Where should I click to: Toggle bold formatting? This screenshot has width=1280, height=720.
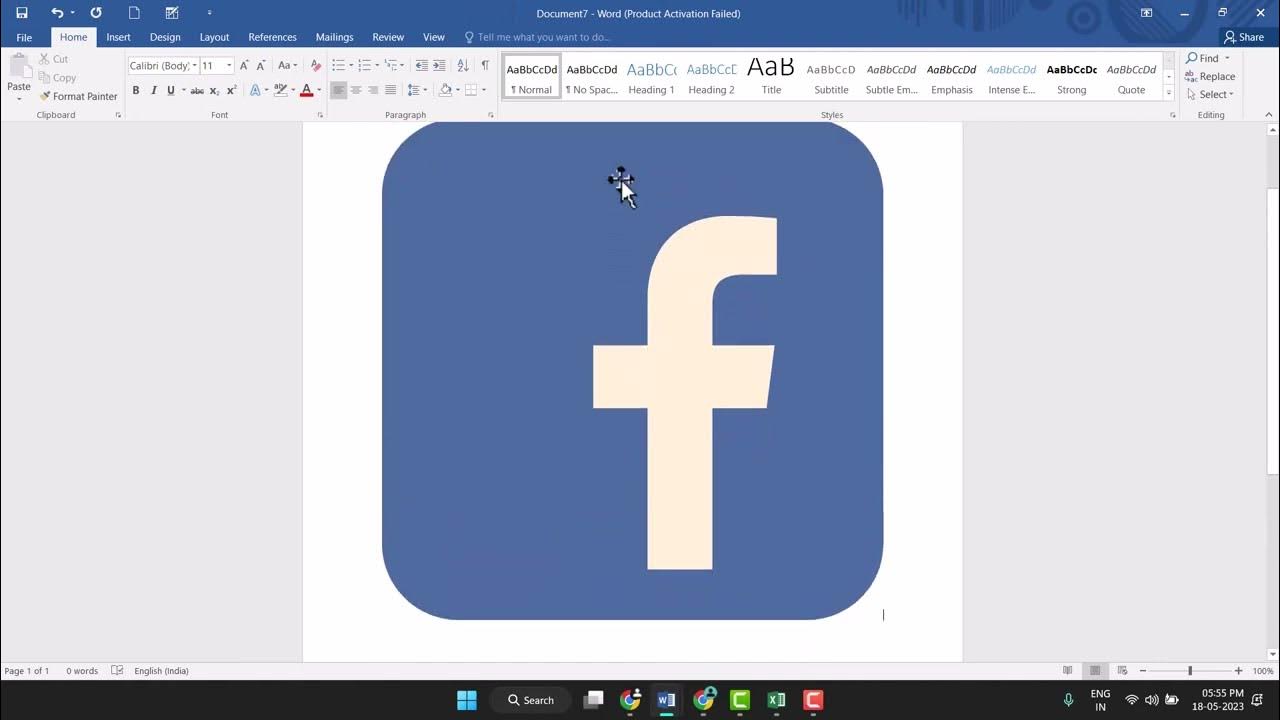[x=136, y=90]
